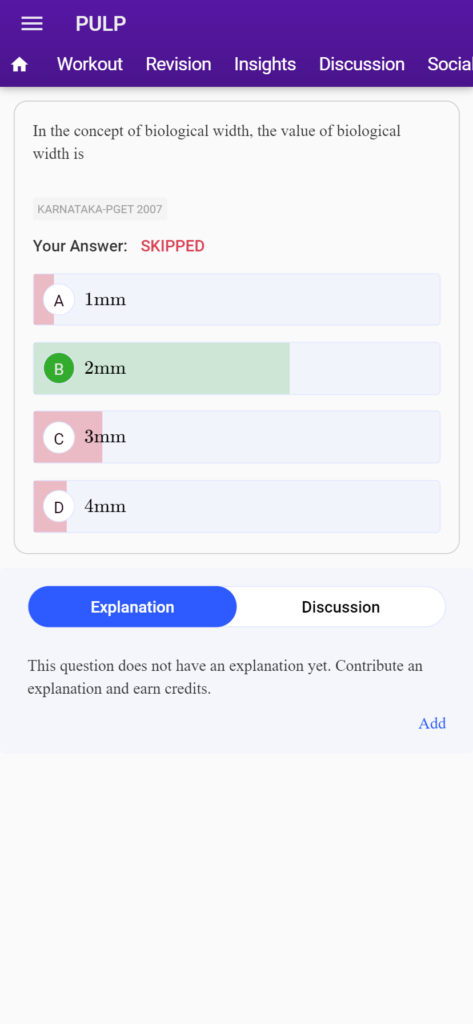473x1024 pixels.
Task: Click the 1mm answer row
Action: (236, 299)
